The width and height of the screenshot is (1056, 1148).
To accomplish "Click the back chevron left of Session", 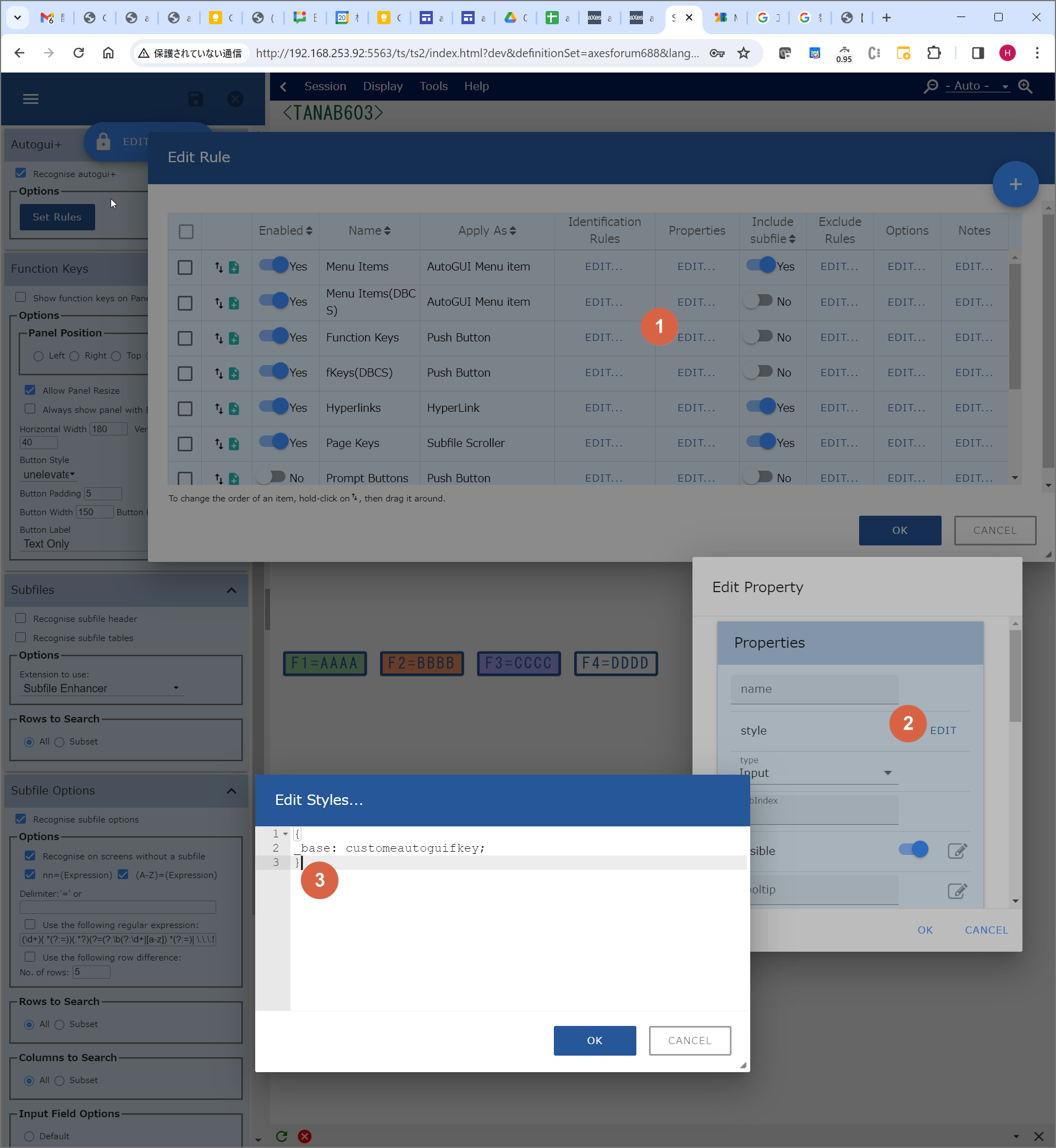I will coord(283,86).
